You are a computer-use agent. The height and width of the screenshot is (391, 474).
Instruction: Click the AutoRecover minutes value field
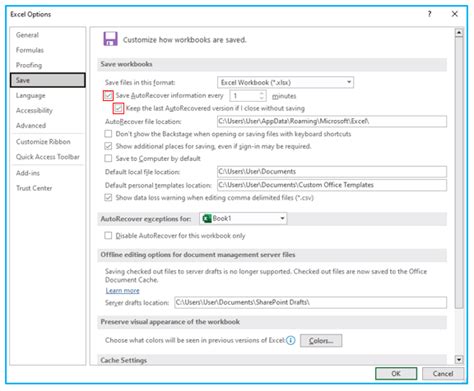[244, 96]
